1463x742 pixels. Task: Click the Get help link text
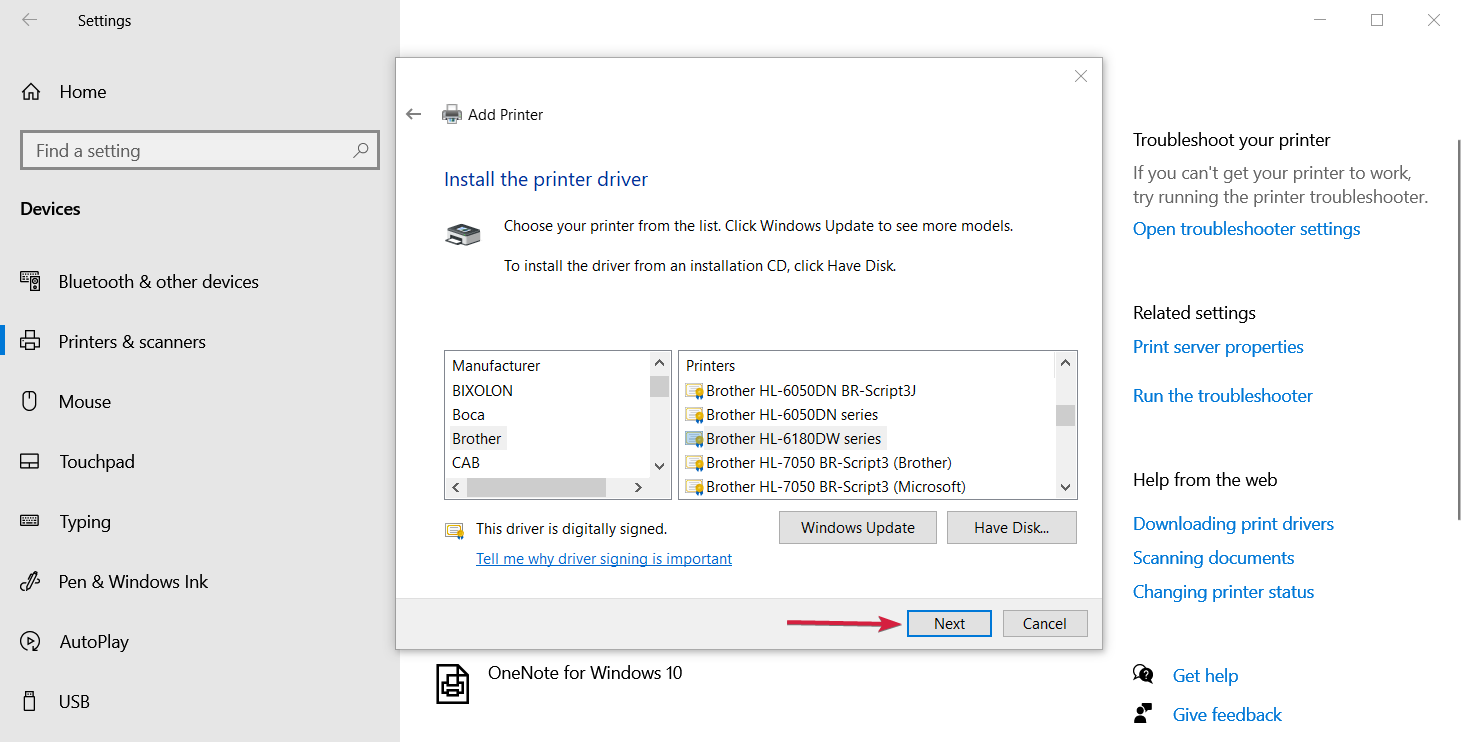[1205, 676]
